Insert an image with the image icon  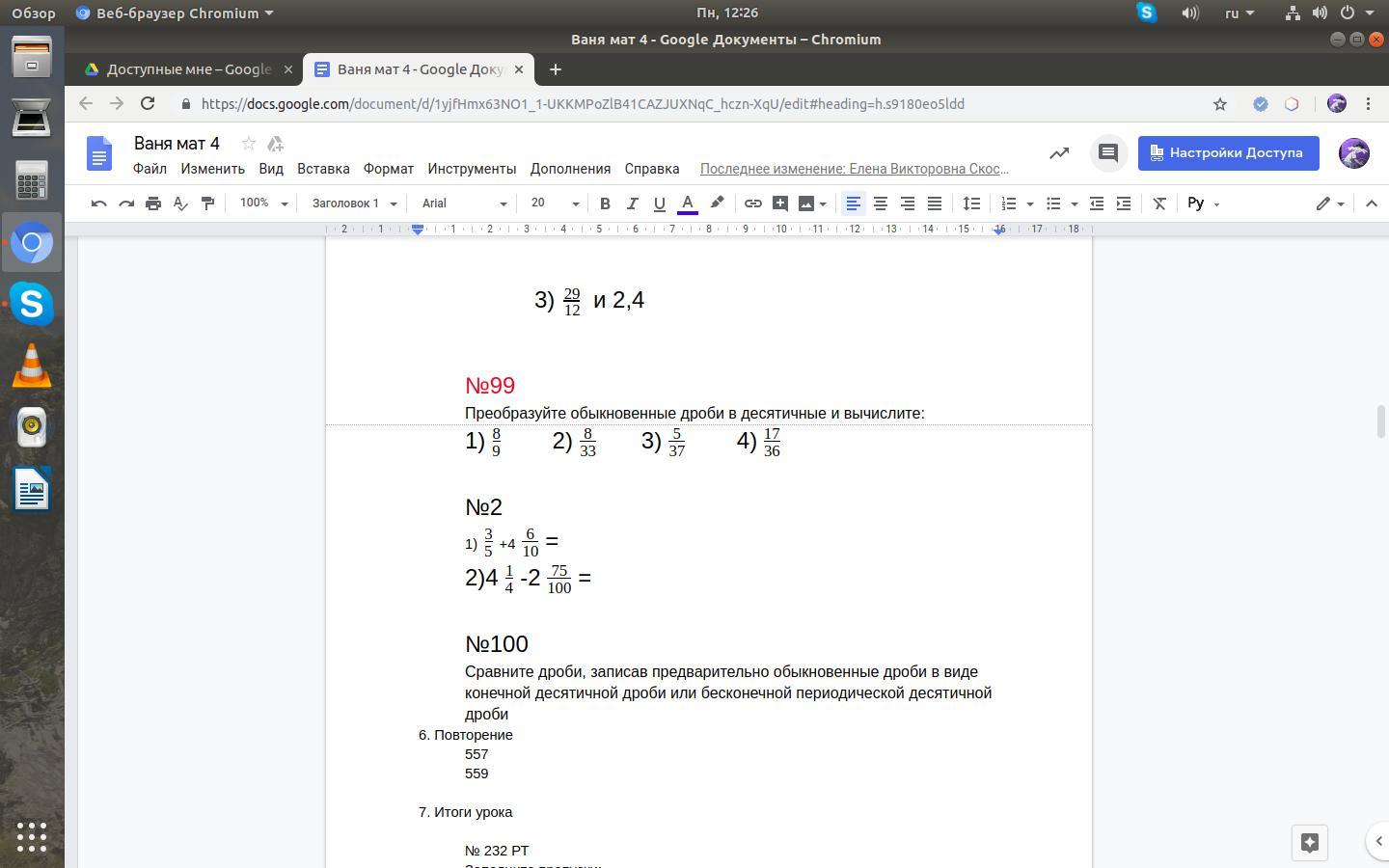806,203
